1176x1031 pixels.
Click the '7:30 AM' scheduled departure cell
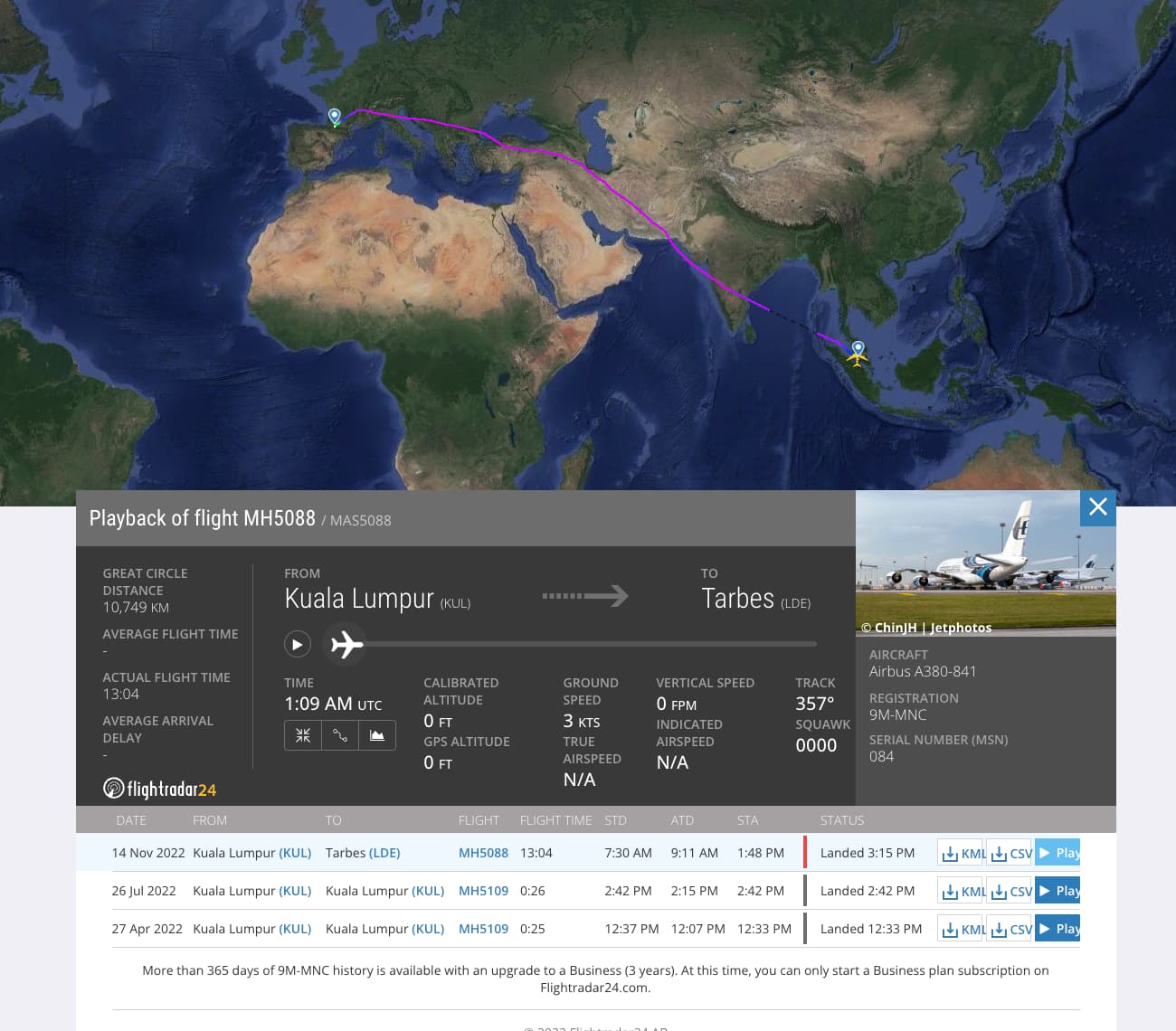(628, 853)
